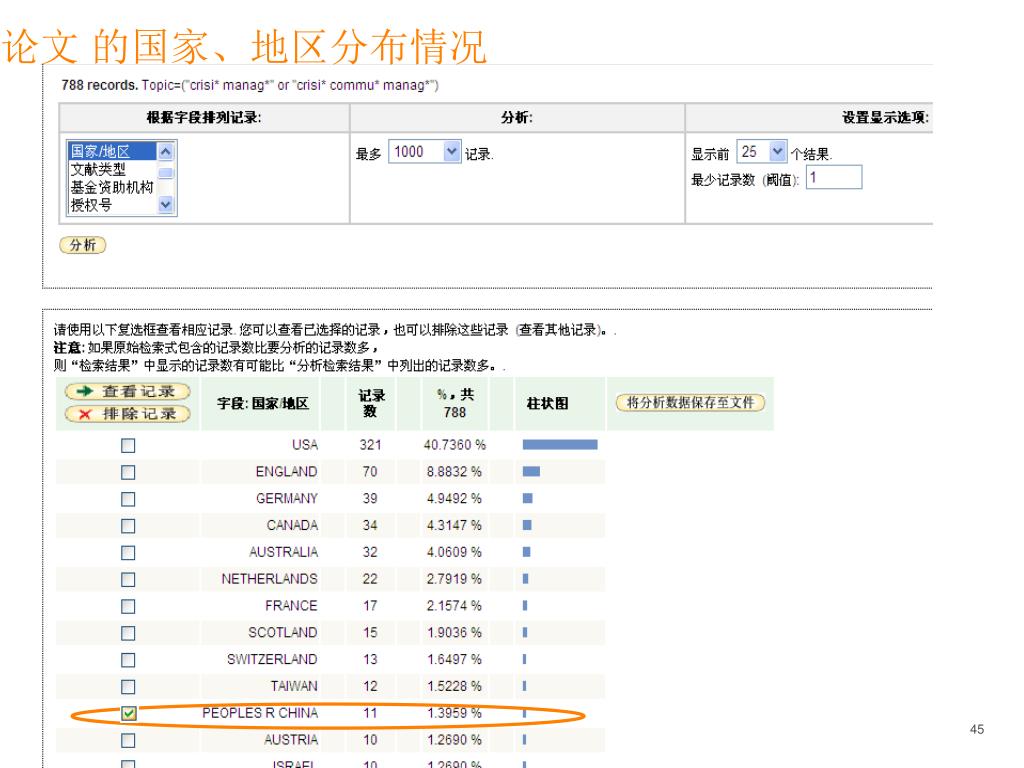This screenshot has height=768, width=1024.
Task: Click the ENGLAND record count 70
Action: (370, 472)
